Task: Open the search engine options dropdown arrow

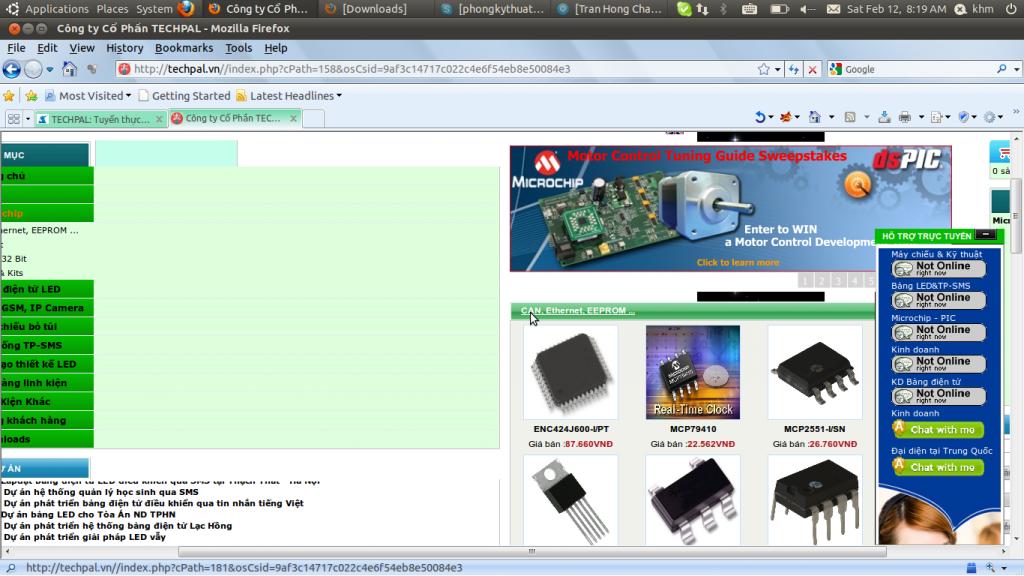Action: (1017, 69)
